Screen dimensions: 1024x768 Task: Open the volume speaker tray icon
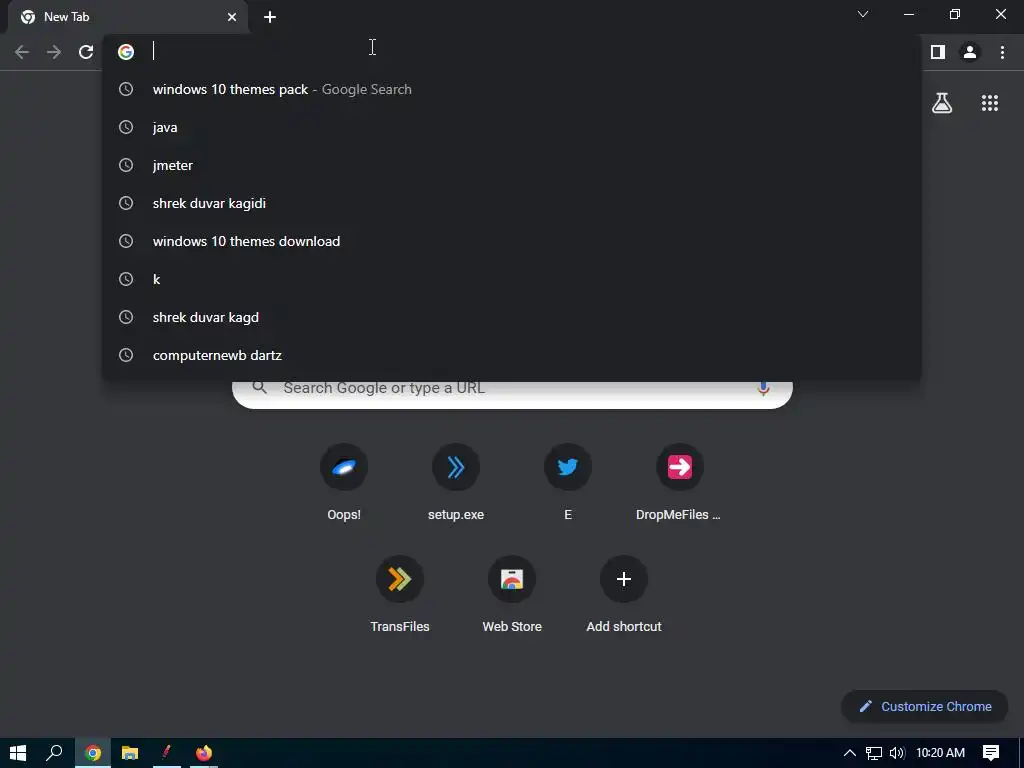click(897, 753)
